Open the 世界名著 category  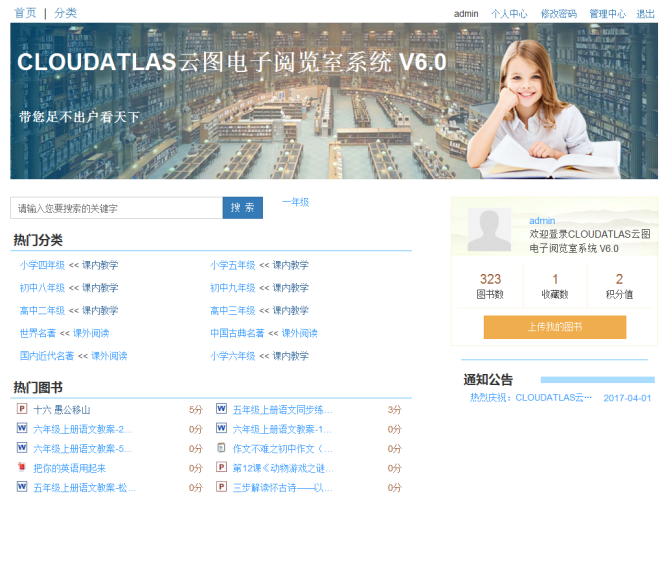point(38,333)
